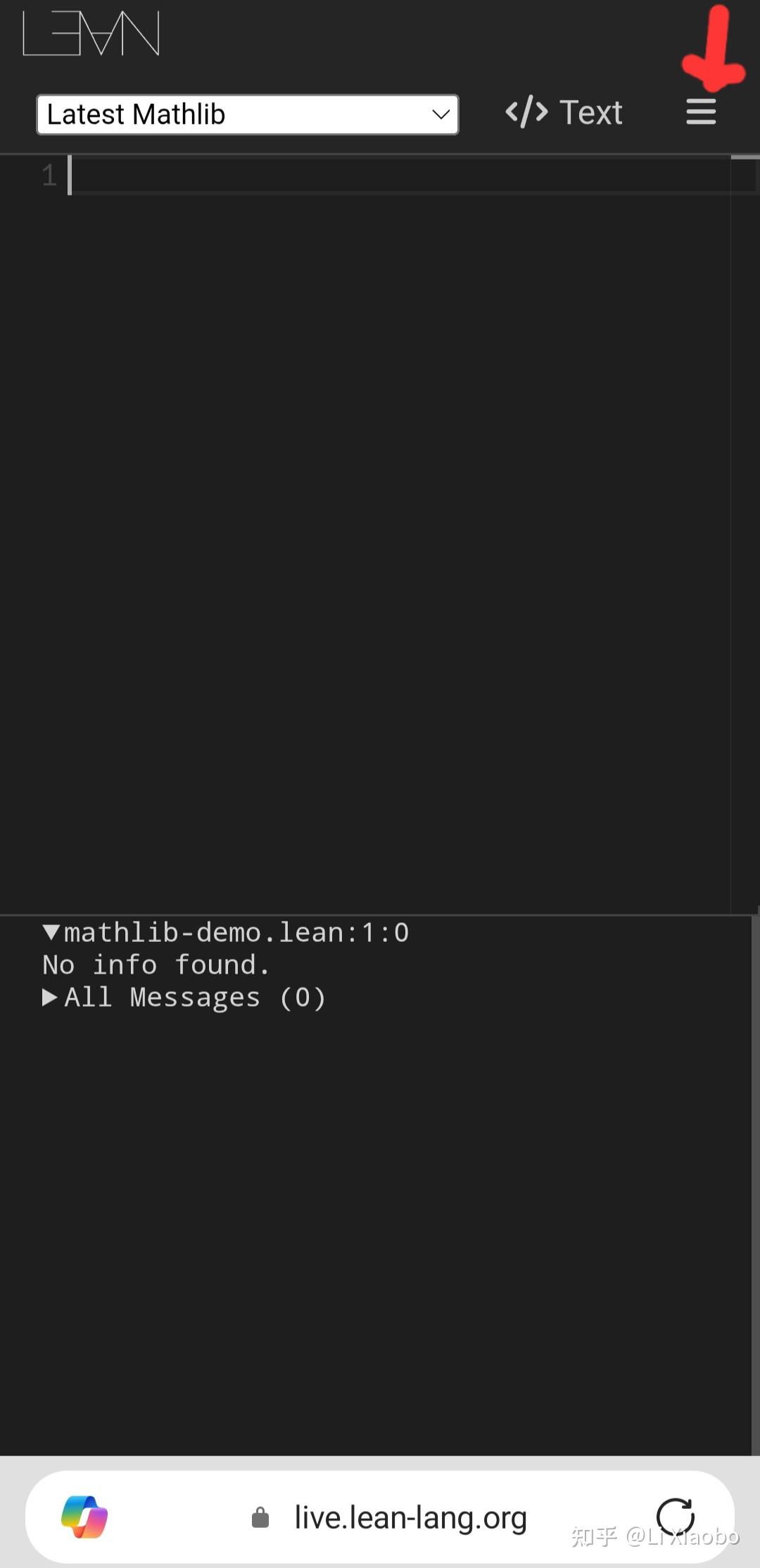Screen dimensions: 760x1568
Task: Click the live.lean-lang.org address
Action: pyautogui.click(x=411, y=1517)
